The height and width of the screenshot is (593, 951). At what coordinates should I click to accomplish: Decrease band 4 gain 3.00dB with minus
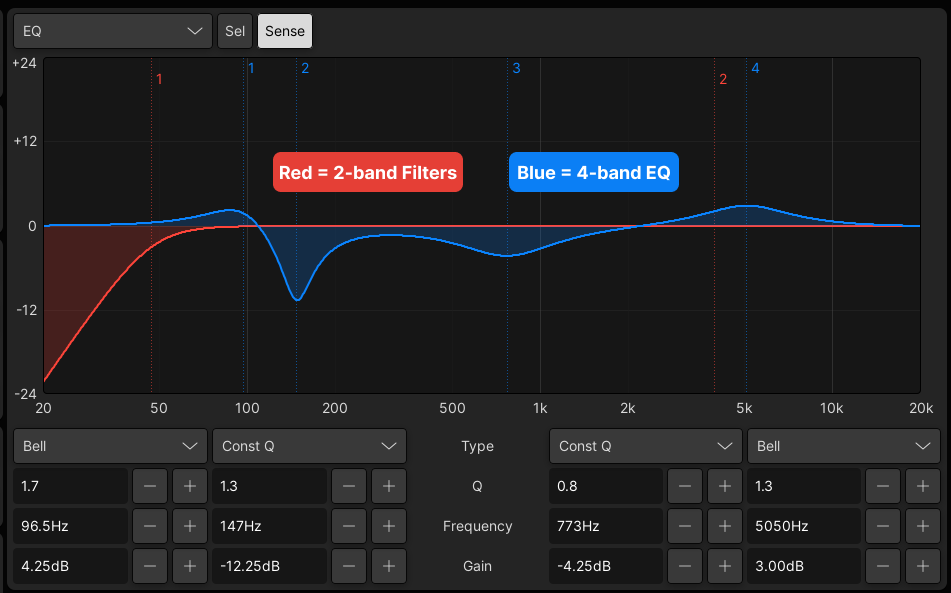pyautogui.click(x=882, y=566)
